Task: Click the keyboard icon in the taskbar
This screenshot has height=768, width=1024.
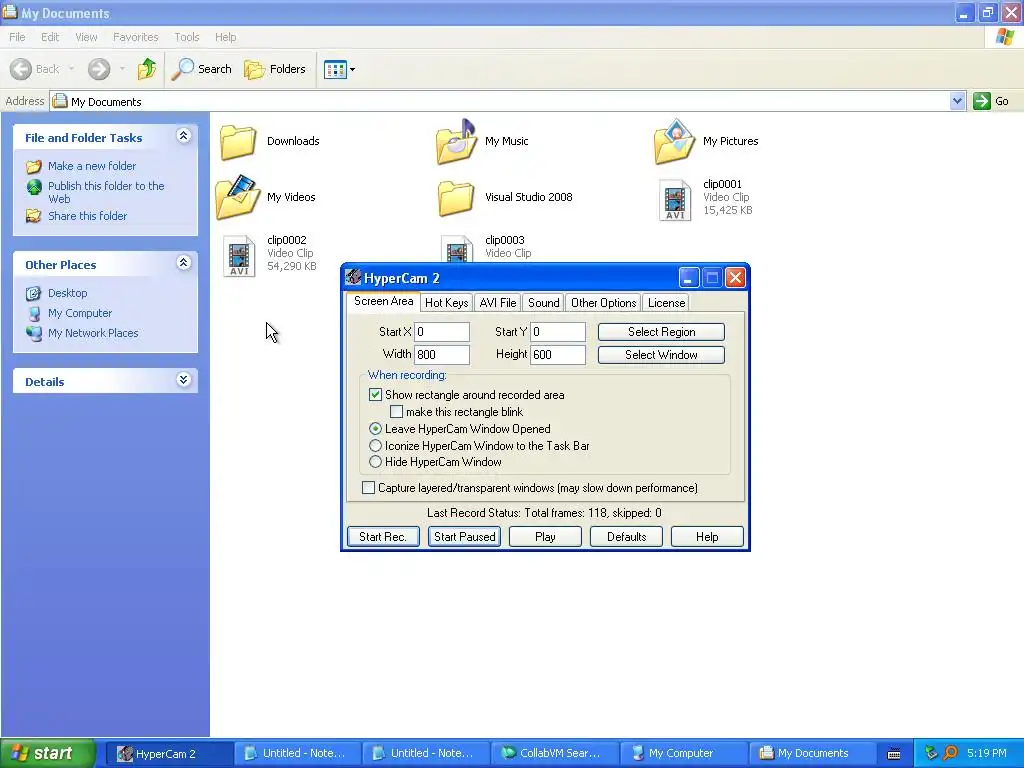Action: [x=894, y=754]
